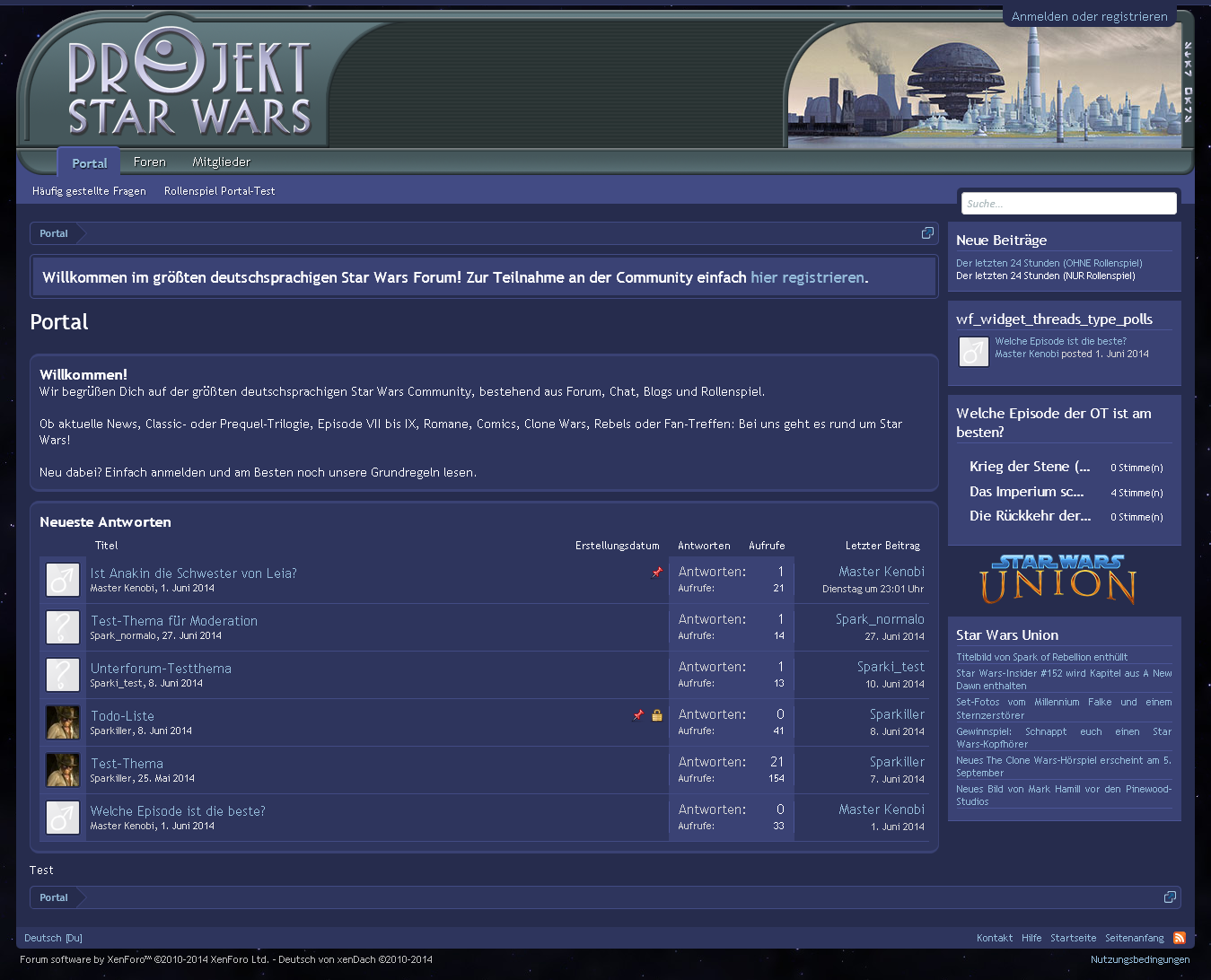Click sticky pin icon on Anakin thread
Image resolution: width=1211 pixels, height=980 pixels.
click(x=657, y=573)
